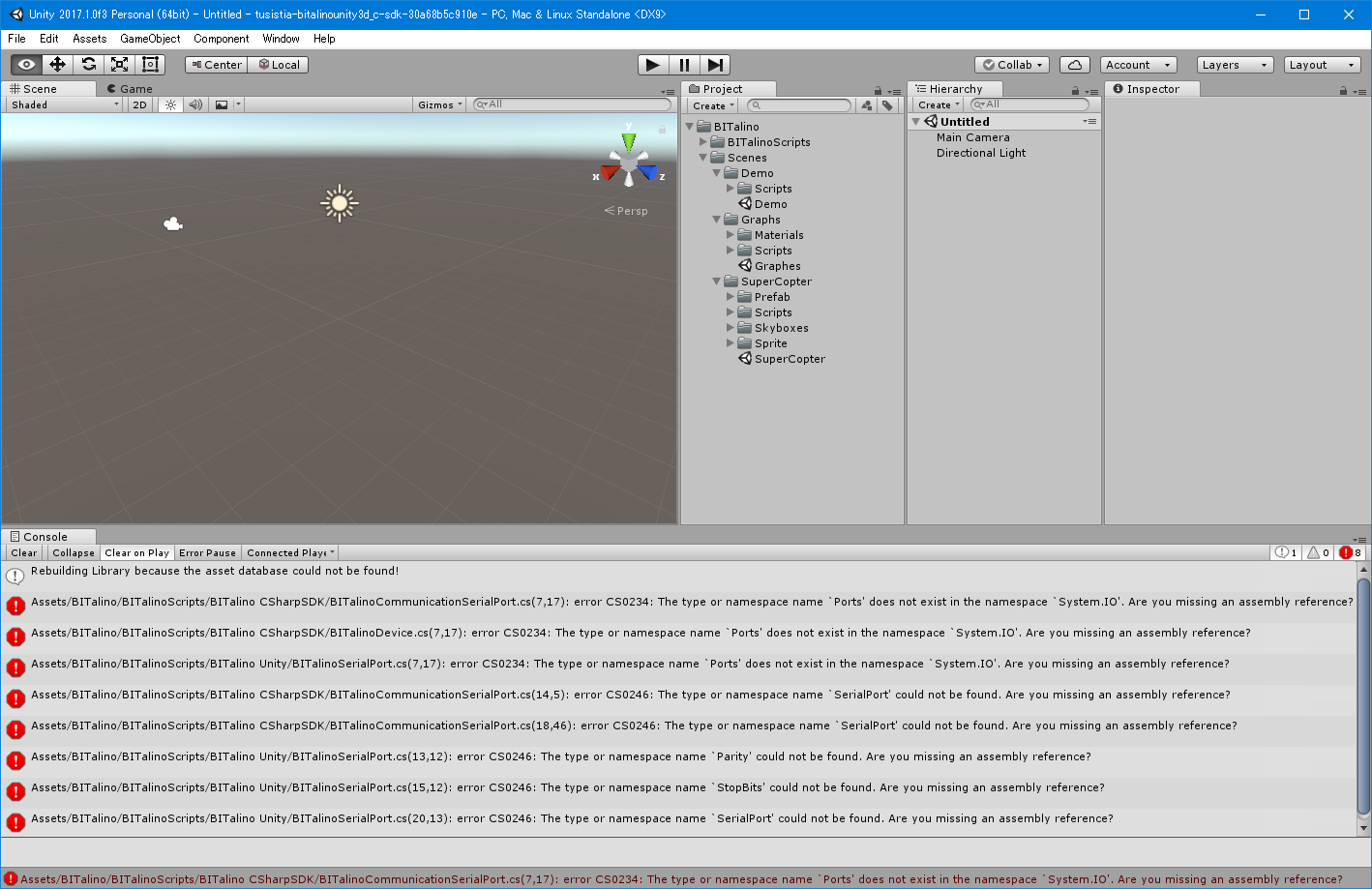The height and width of the screenshot is (889, 1372).
Task: Select the BITalinoScripts folder
Action: pyautogui.click(x=761, y=142)
